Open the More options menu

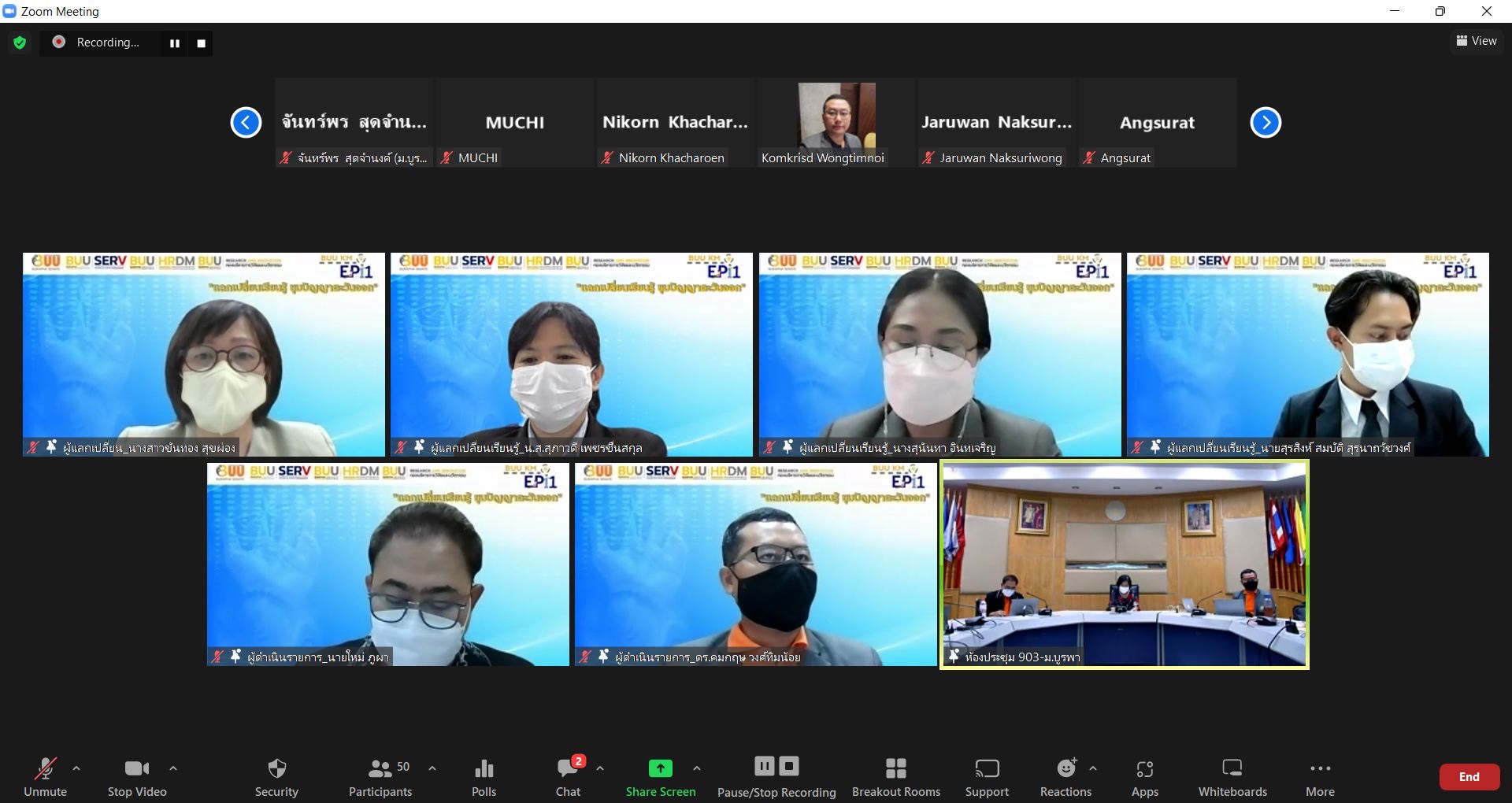click(1320, 776)
